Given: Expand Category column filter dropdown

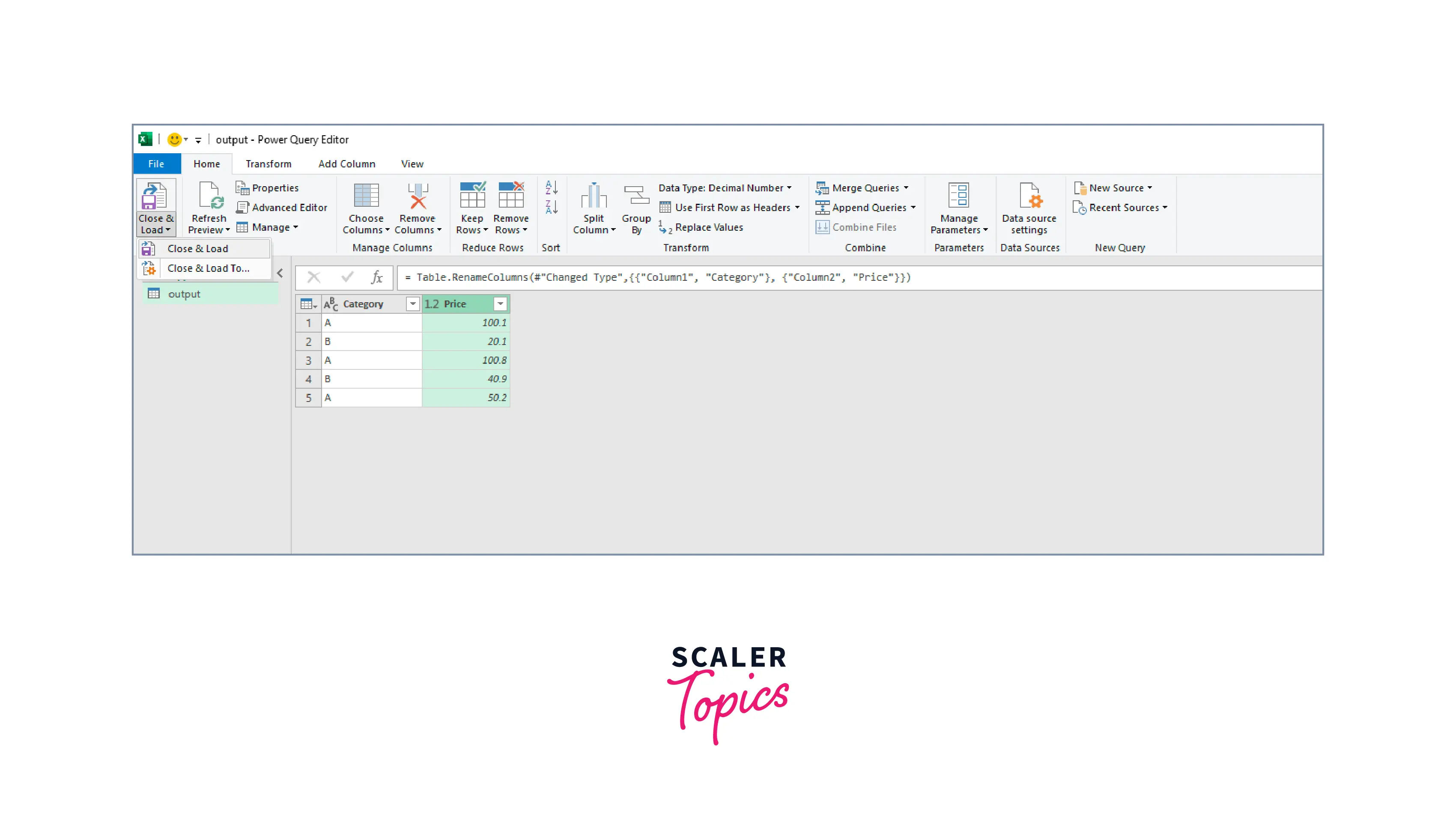Looking at the screenshot, I should pyautogui.click(x=412, y=304).
